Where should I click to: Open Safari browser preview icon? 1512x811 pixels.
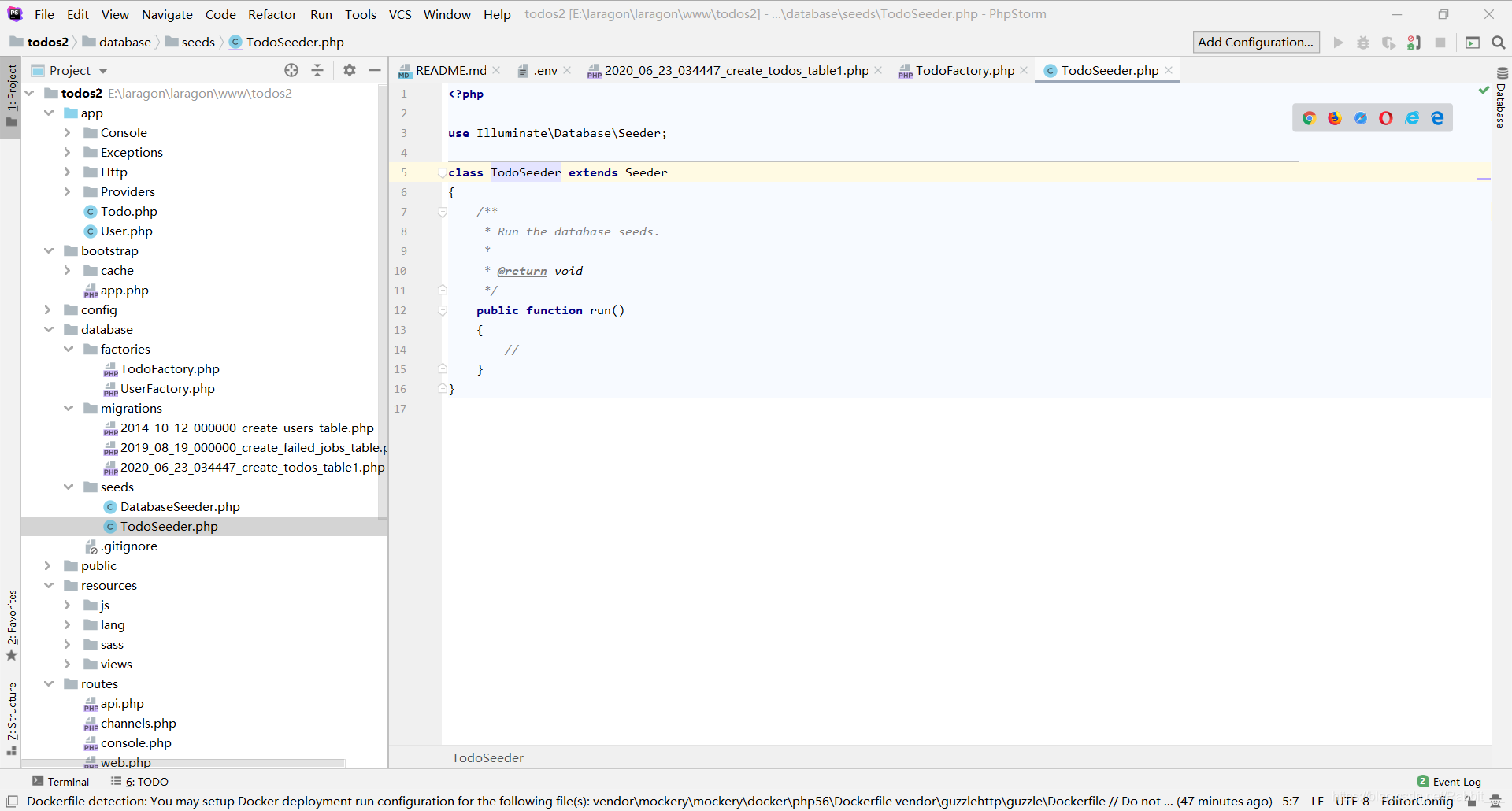click(x=1361, y=118)
